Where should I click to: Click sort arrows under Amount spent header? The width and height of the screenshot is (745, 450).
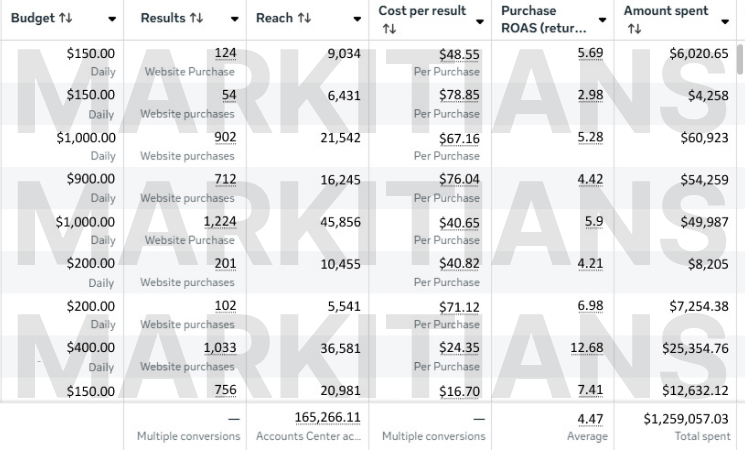[632, 30]
